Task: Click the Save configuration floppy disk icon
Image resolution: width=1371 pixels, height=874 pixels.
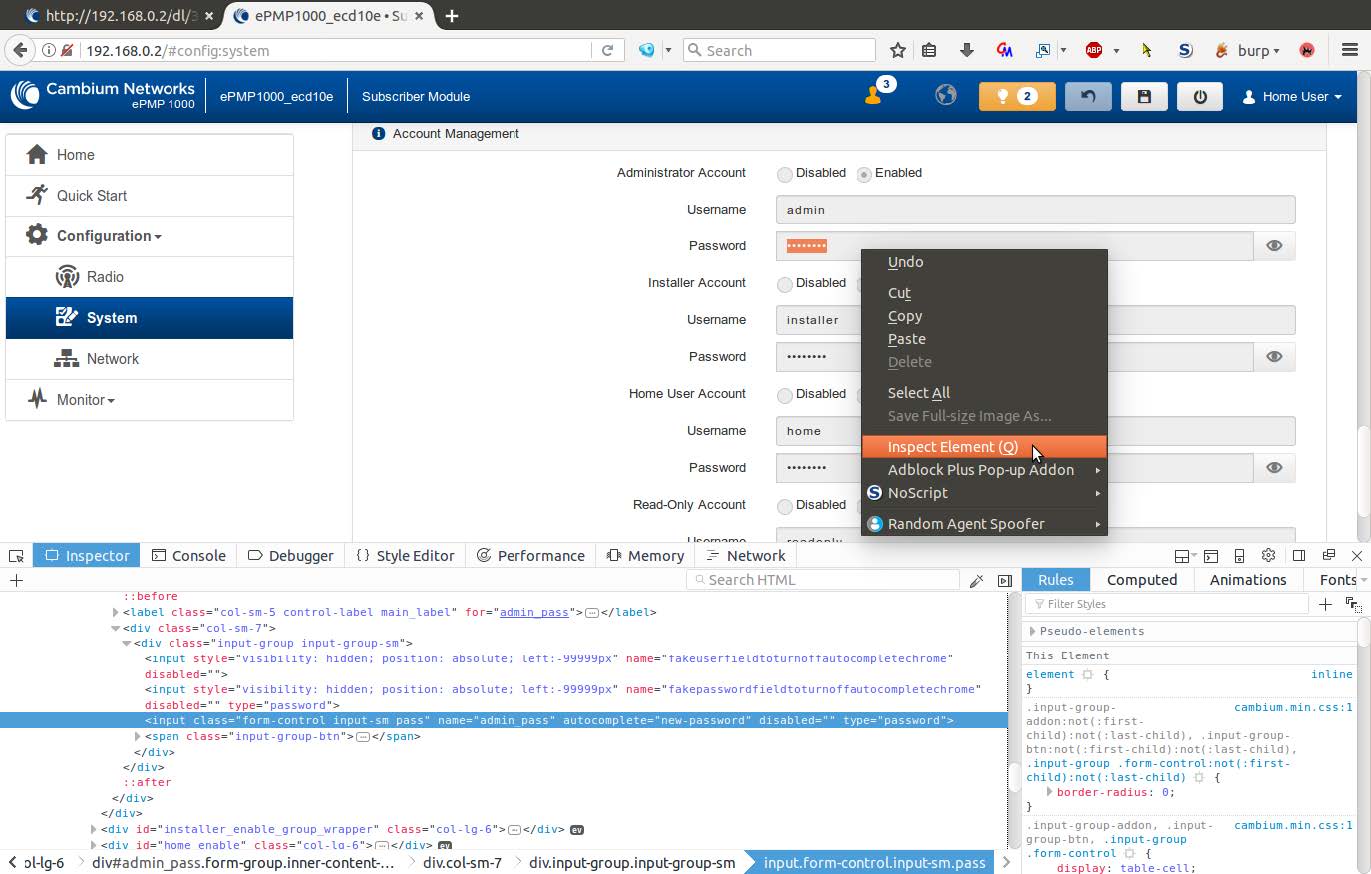Action: (1144, 97)
